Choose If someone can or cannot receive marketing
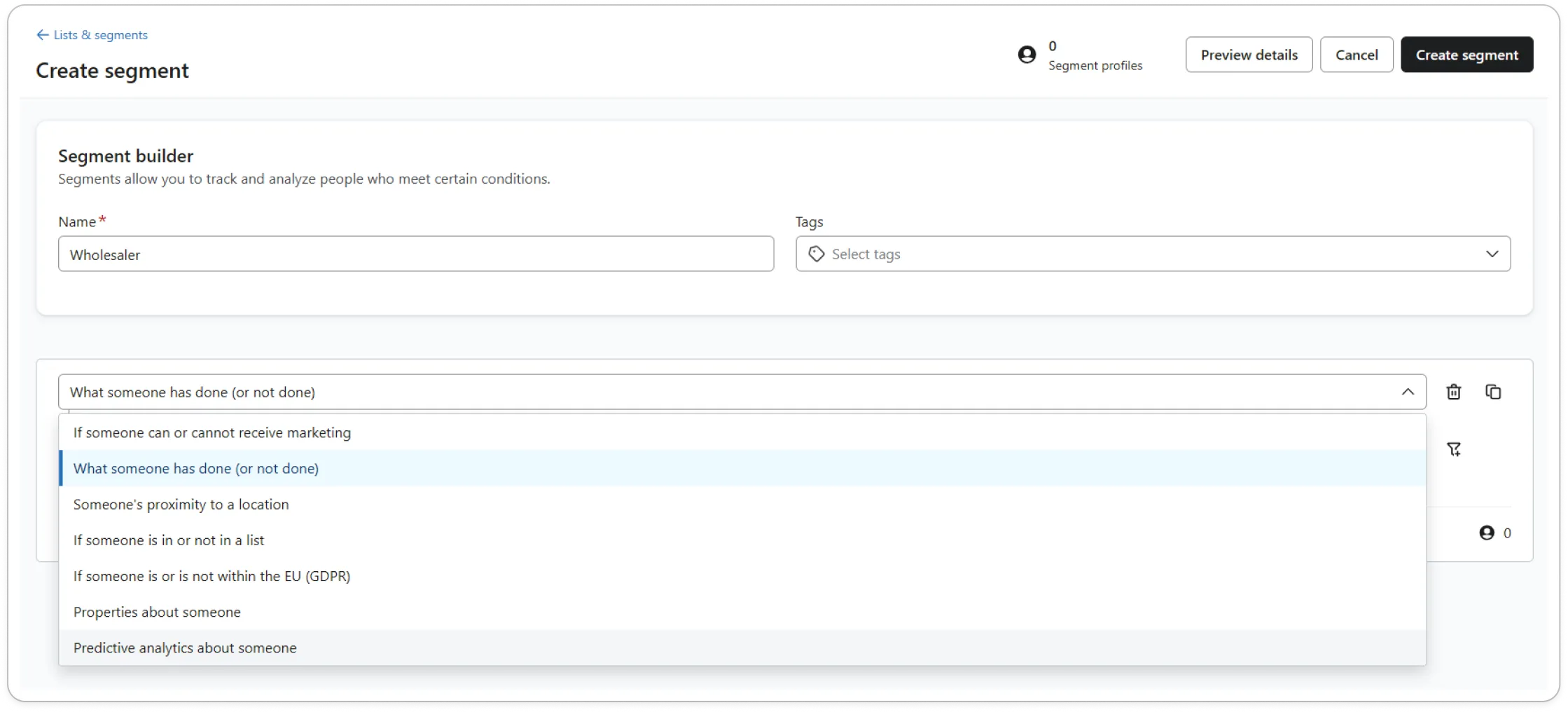Viewport: 1568px width, 712px height. (x=742, y=432)
